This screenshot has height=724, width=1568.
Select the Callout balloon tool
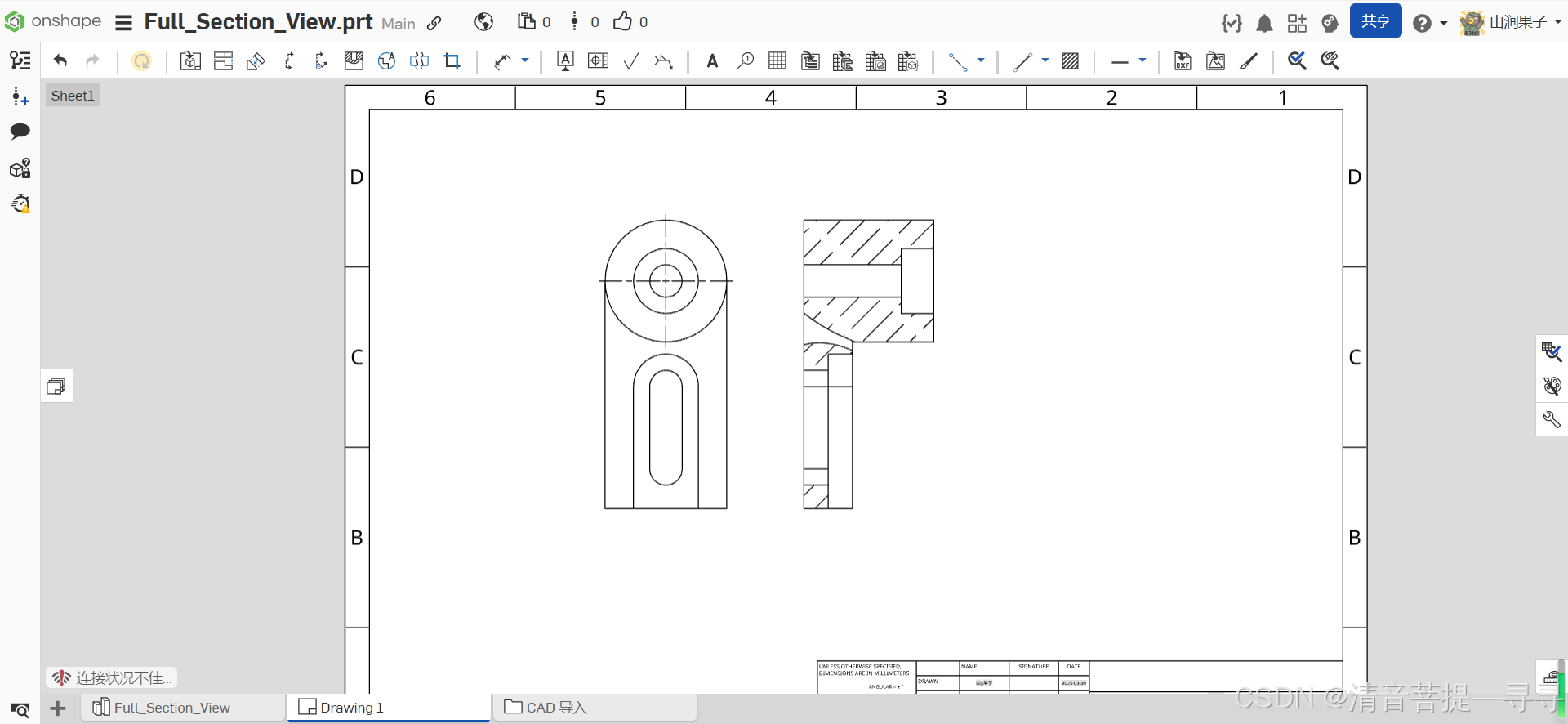[x=745, y=60]
